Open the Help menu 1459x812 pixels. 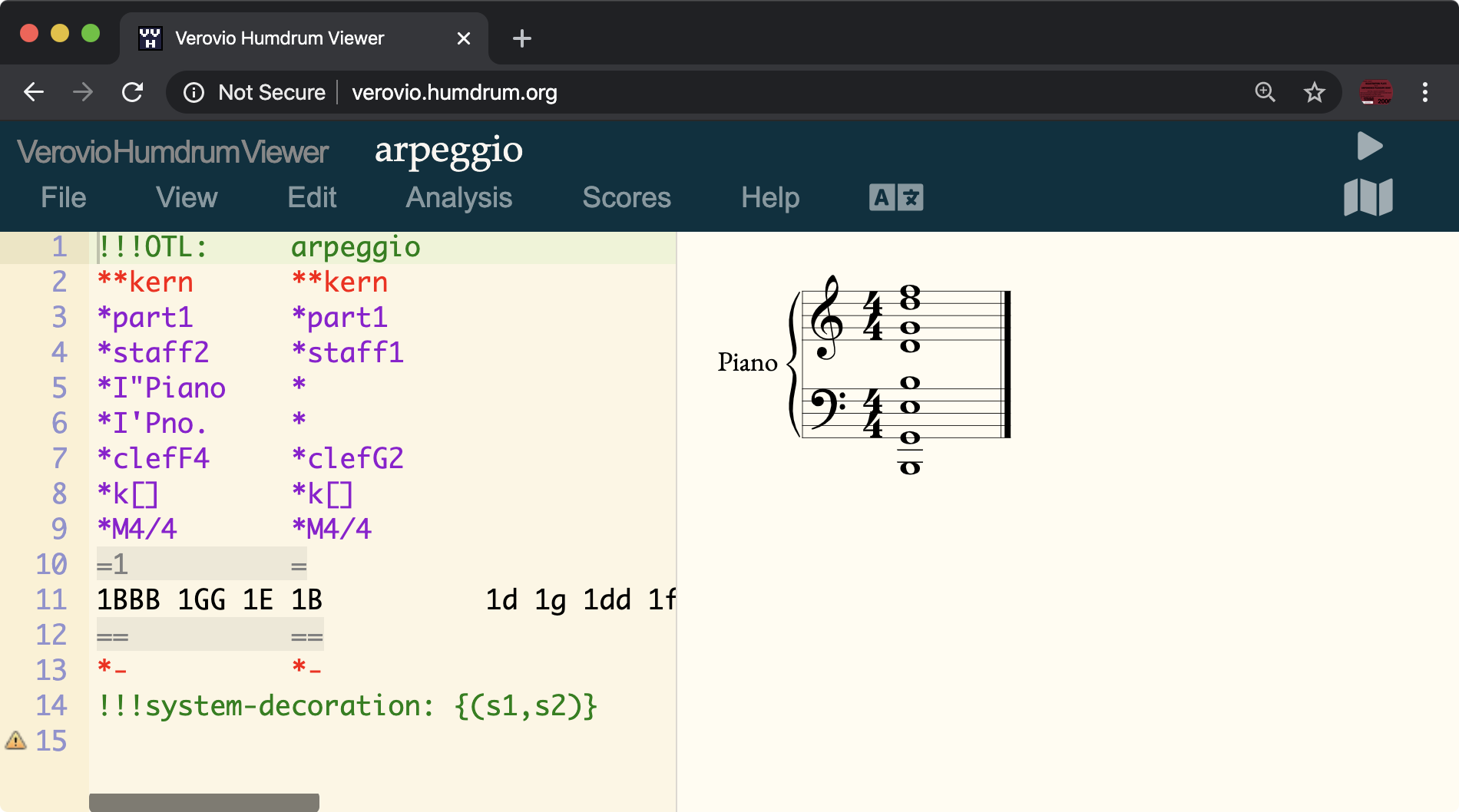coord(770,197)
